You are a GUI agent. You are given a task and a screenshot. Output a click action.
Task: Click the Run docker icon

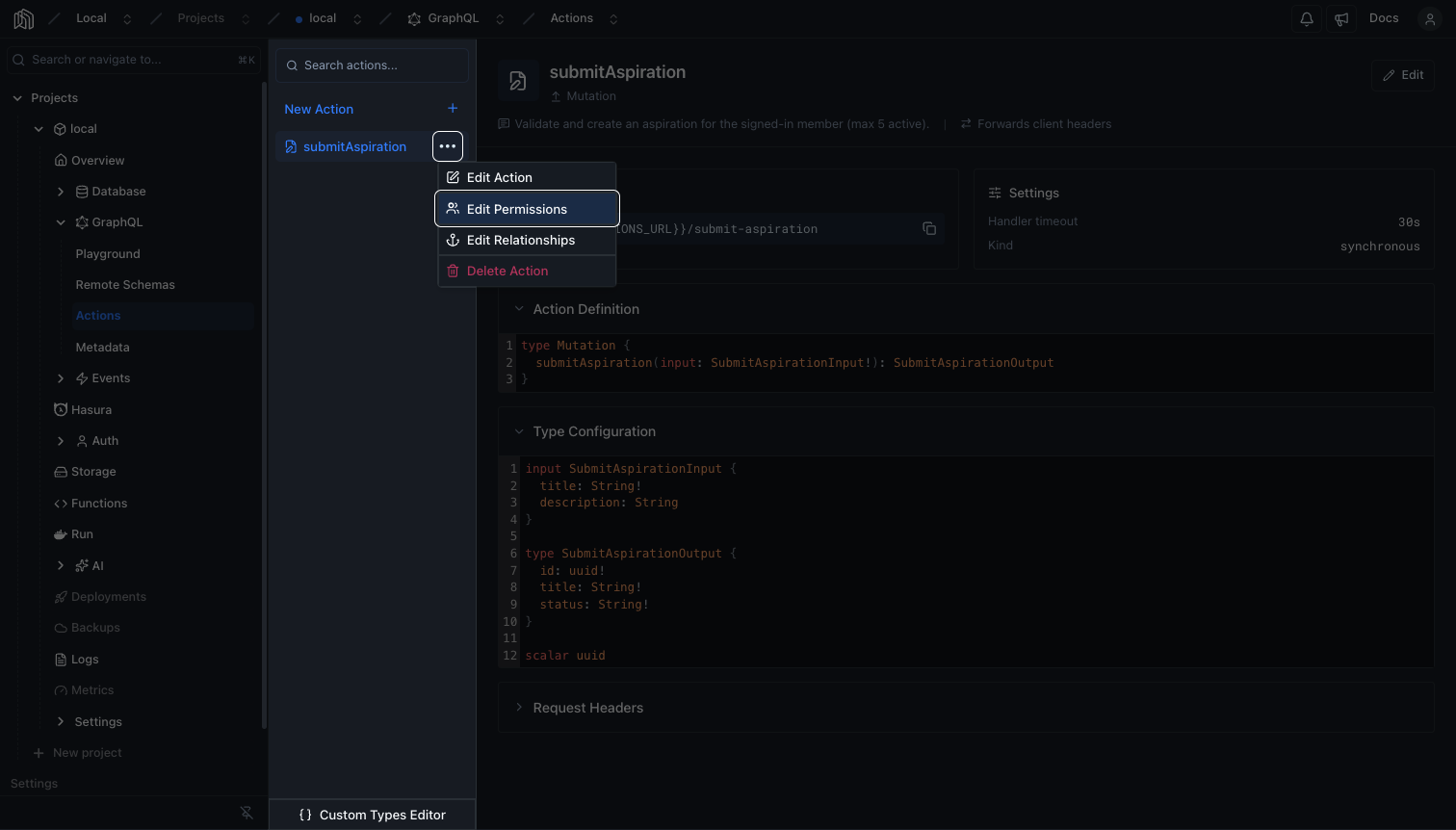pyautogui.click(x=61, y=534)
